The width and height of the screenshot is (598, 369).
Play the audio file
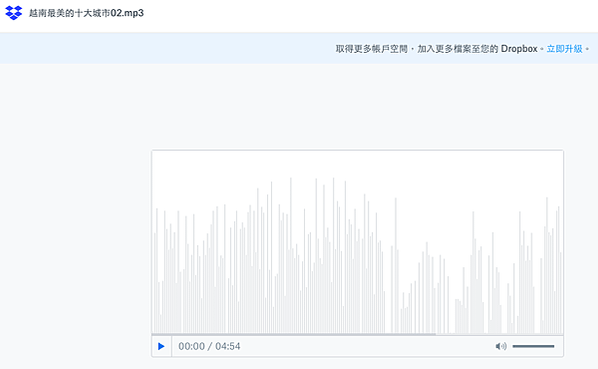coord(161,346)
